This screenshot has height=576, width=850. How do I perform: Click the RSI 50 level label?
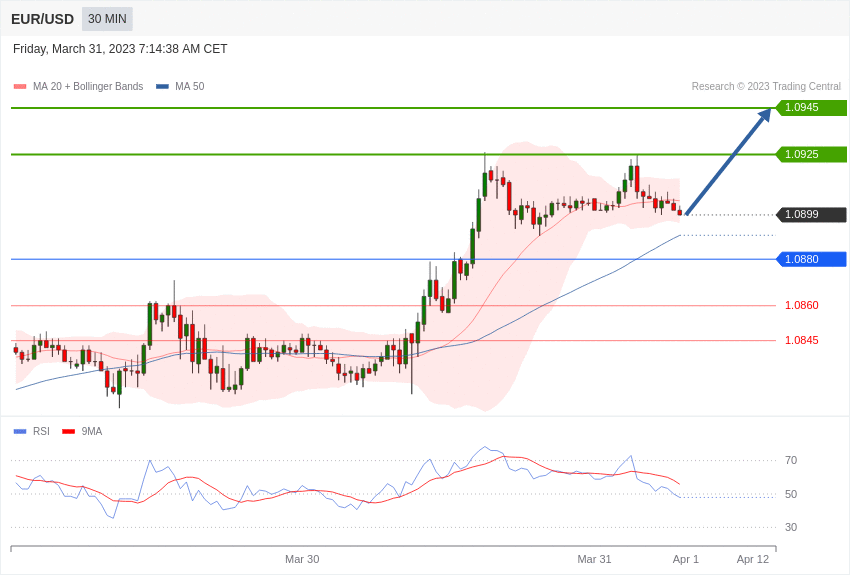pos(791,494)
